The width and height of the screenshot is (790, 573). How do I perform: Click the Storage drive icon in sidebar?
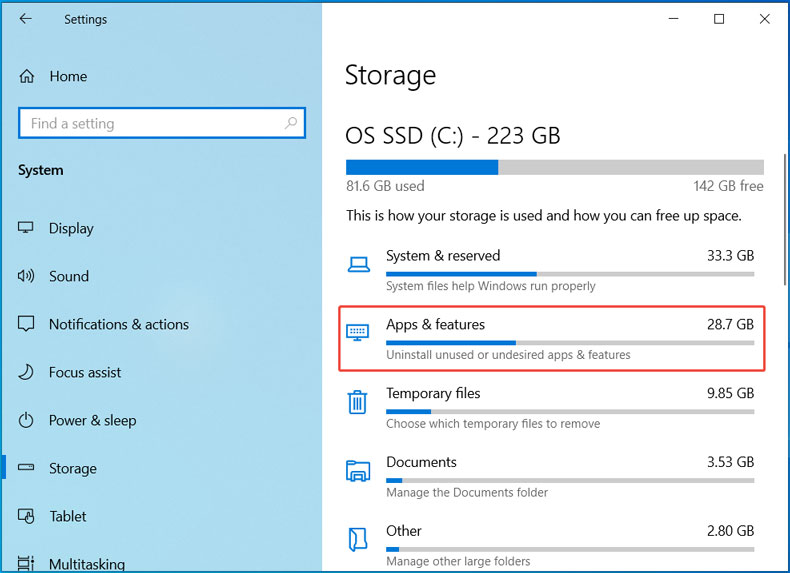26,467
